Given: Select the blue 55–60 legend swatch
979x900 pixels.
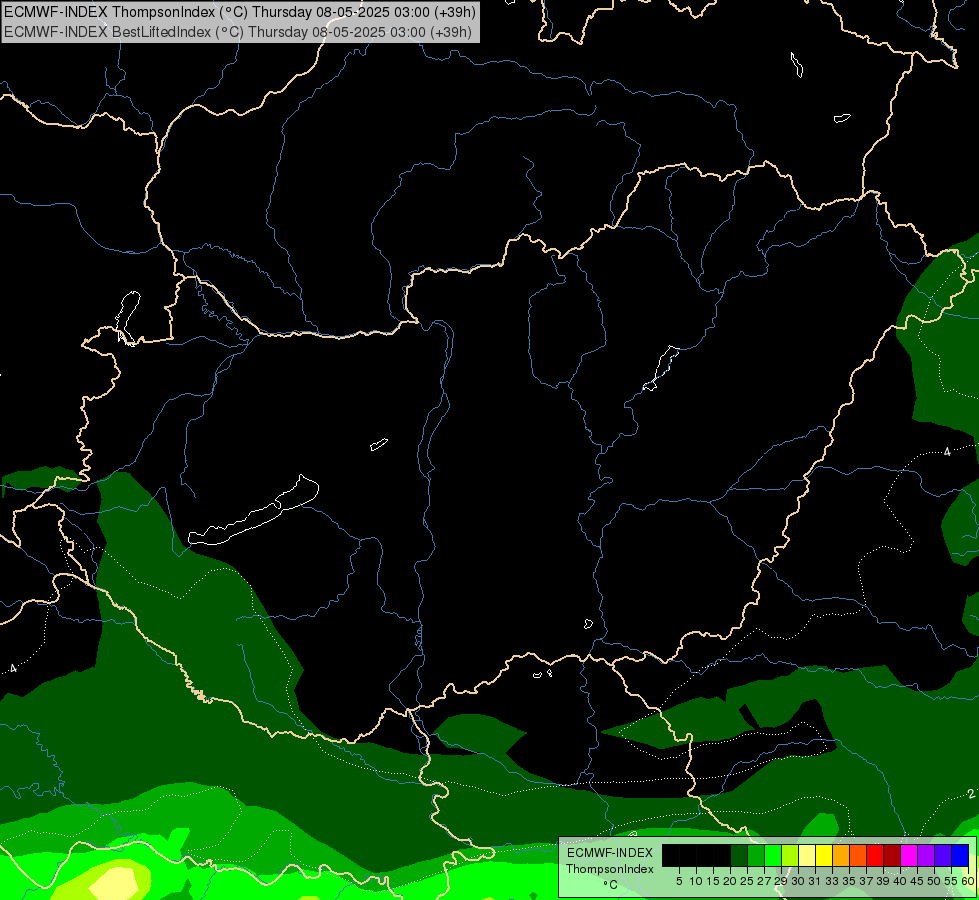Looking at the screenshot, I should pyautogui.click(x=960, y=855).
